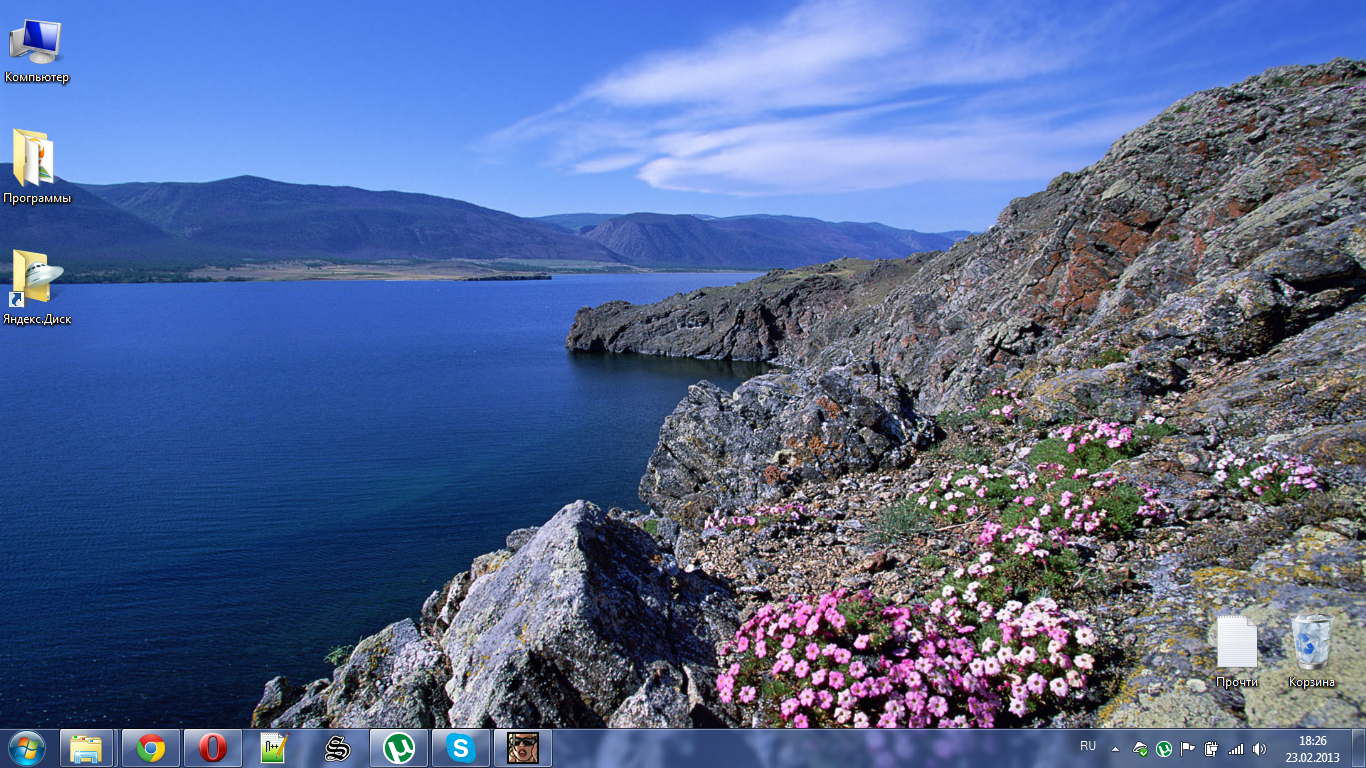Show hidden tray icons arrow
The width and height of the screenshot is (1366, 768).
pos(1115,749)
